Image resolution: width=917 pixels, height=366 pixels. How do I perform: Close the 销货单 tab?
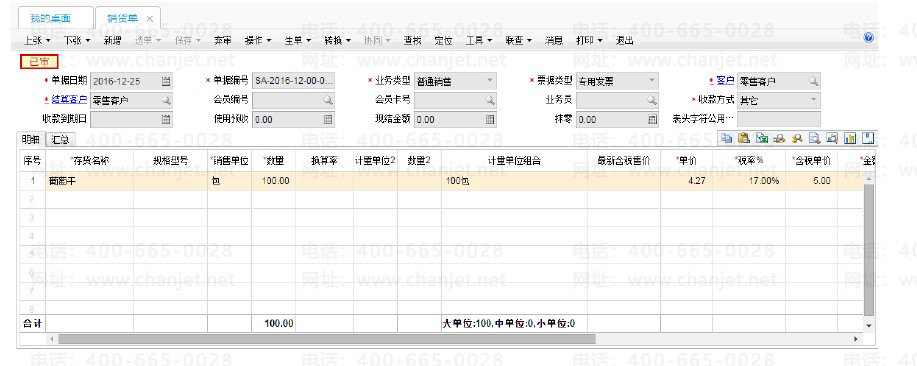(150, 19)
